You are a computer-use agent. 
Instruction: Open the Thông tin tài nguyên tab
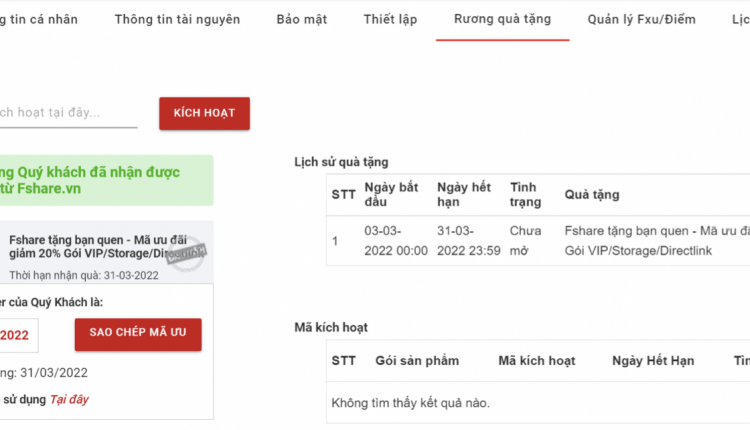click(177, 19)
